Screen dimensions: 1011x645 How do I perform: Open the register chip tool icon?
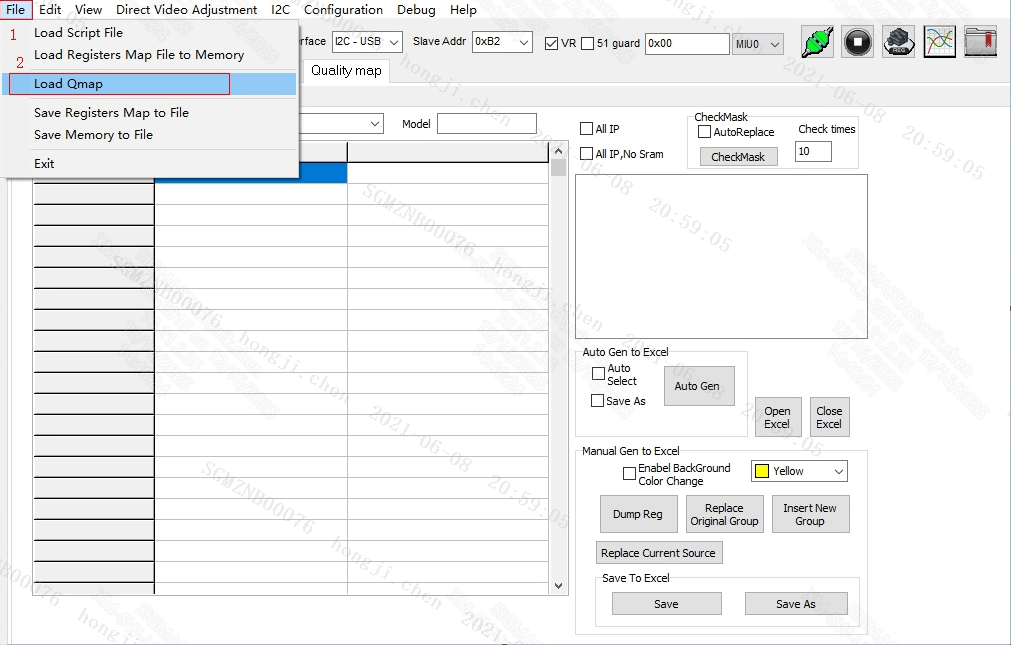(x=899, y=42)
